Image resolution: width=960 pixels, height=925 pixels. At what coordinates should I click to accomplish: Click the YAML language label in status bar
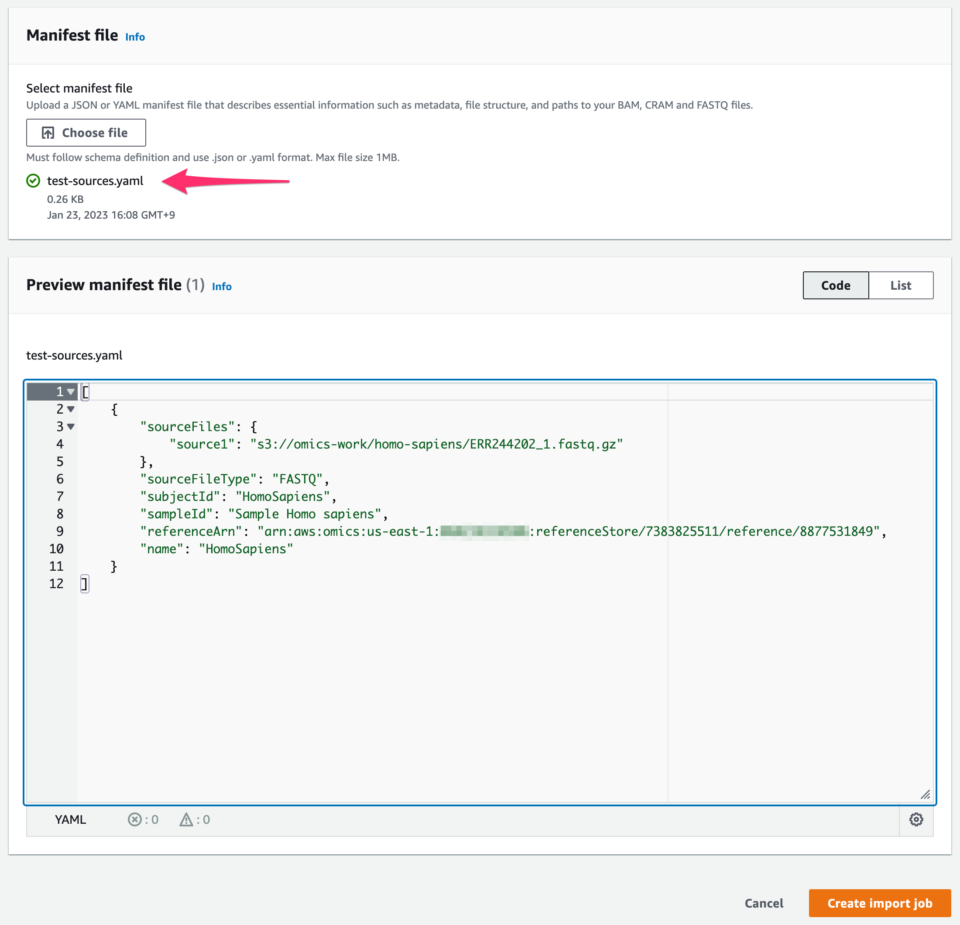70,819
